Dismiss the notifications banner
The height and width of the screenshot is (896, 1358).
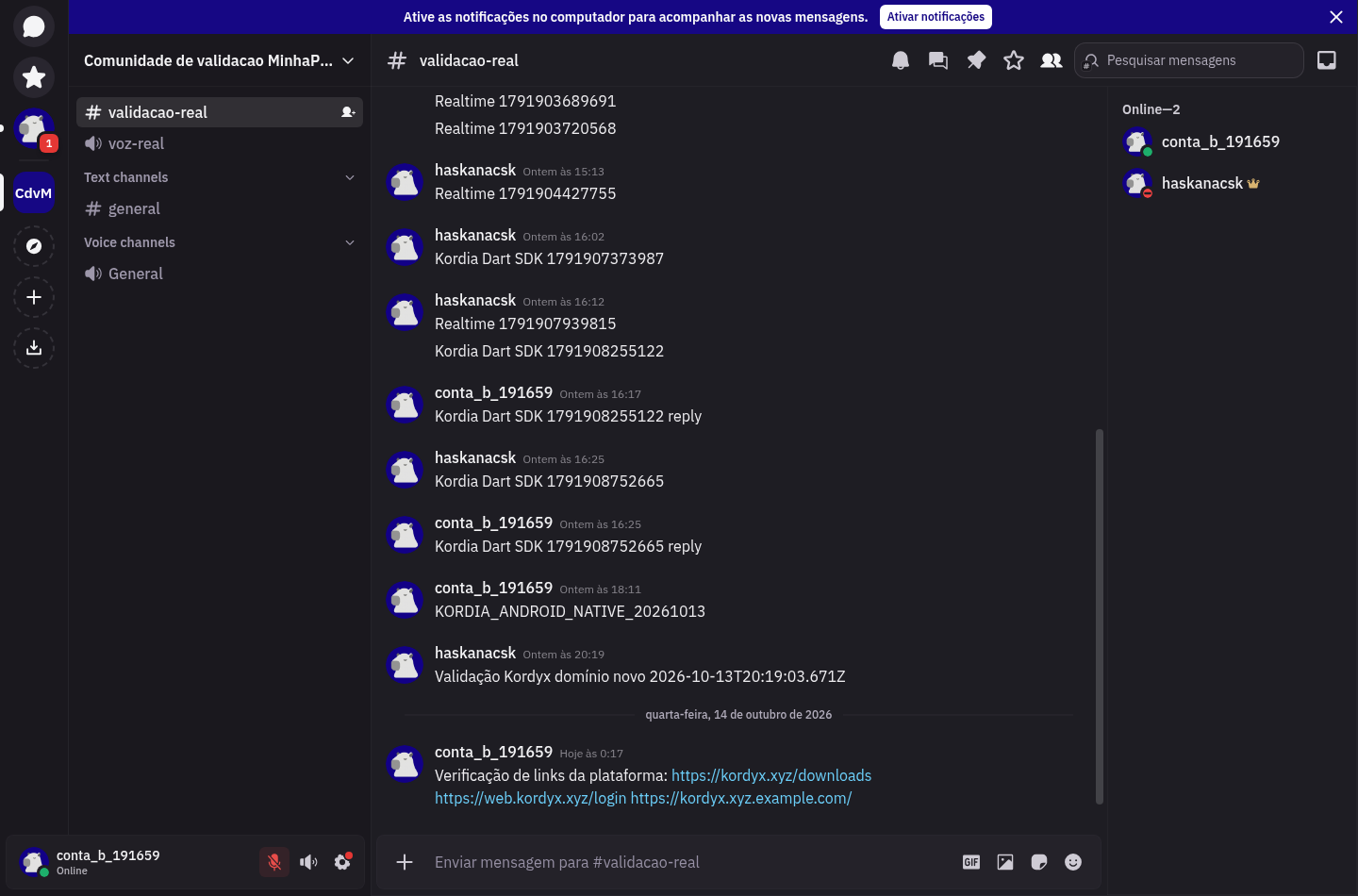1336,17
